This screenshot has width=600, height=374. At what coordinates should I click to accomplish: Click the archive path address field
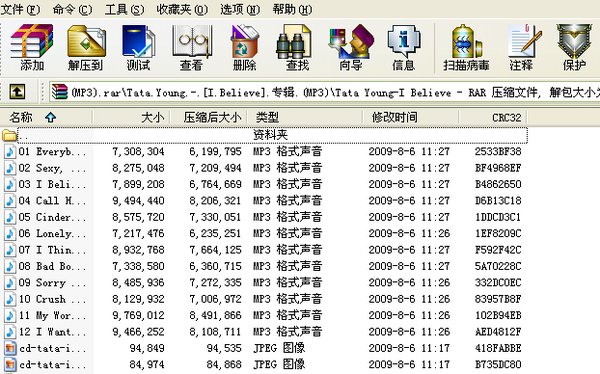tap(324, 92)
